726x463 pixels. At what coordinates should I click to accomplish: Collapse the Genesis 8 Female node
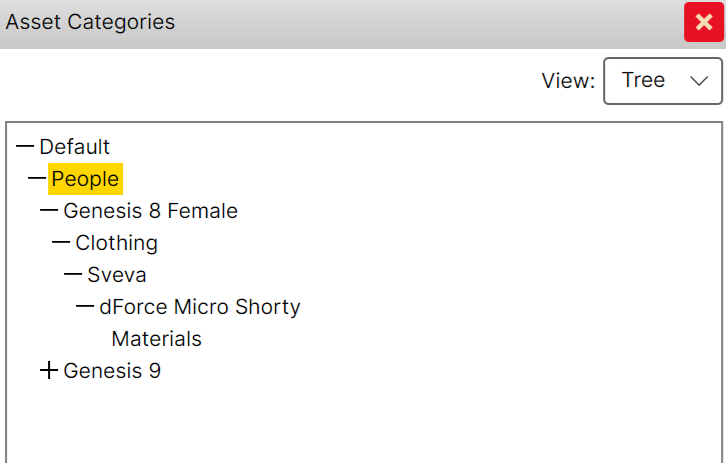49,211
